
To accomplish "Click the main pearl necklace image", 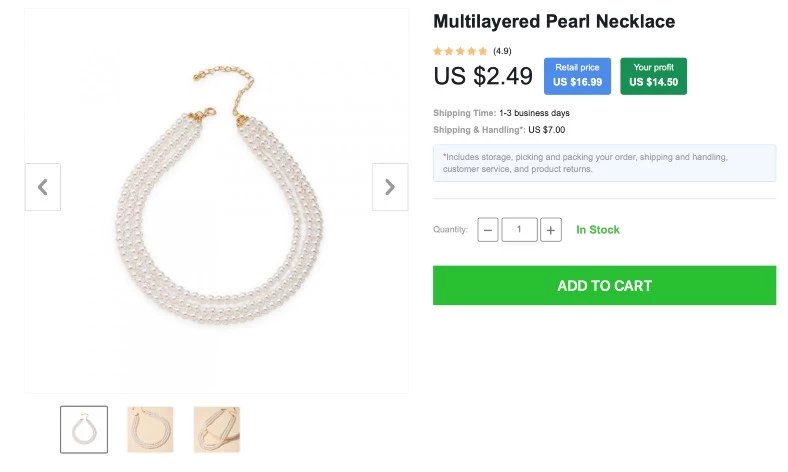I will [x=217, y=200].
